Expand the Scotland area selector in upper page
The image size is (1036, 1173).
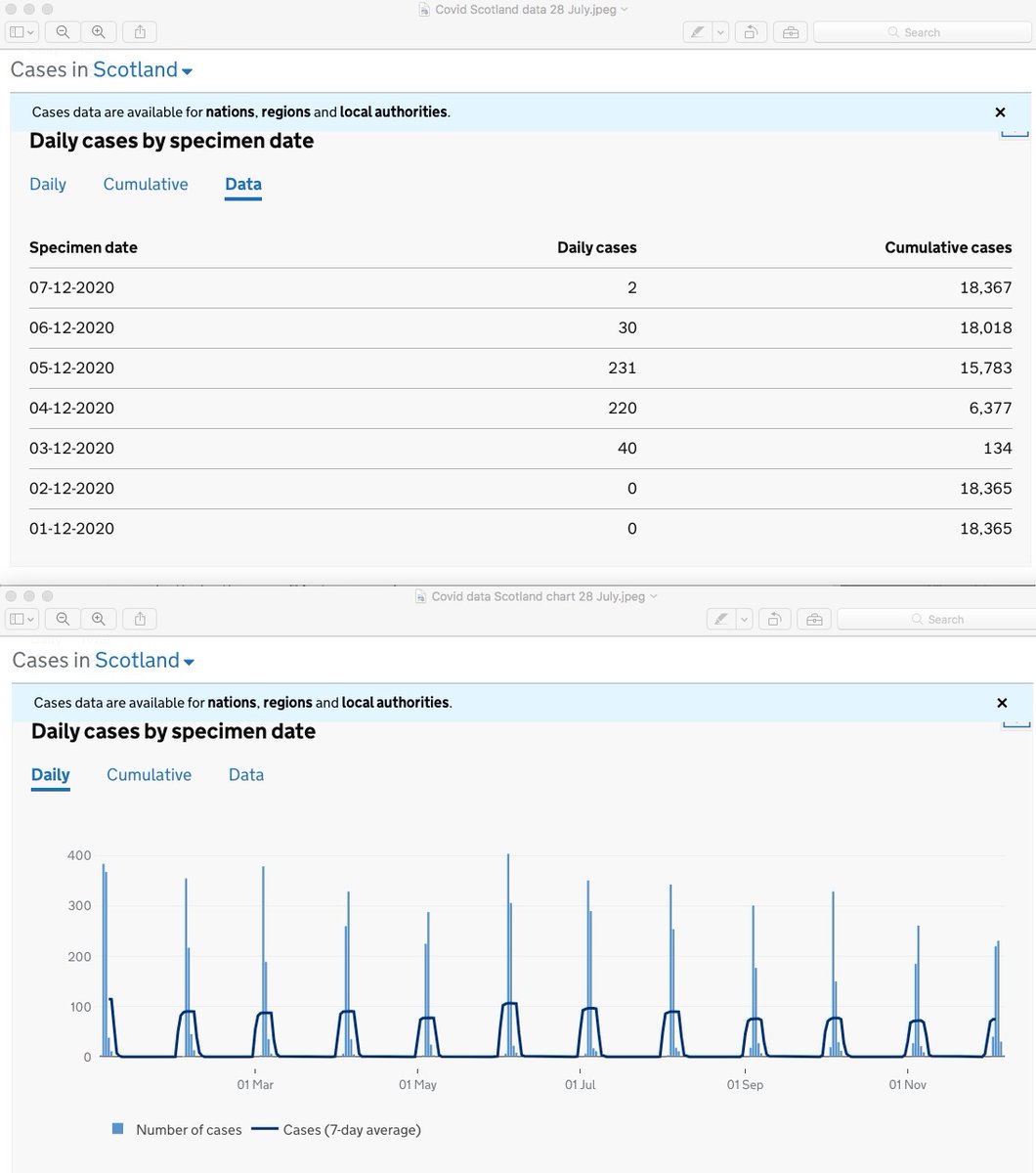[143, 69]
